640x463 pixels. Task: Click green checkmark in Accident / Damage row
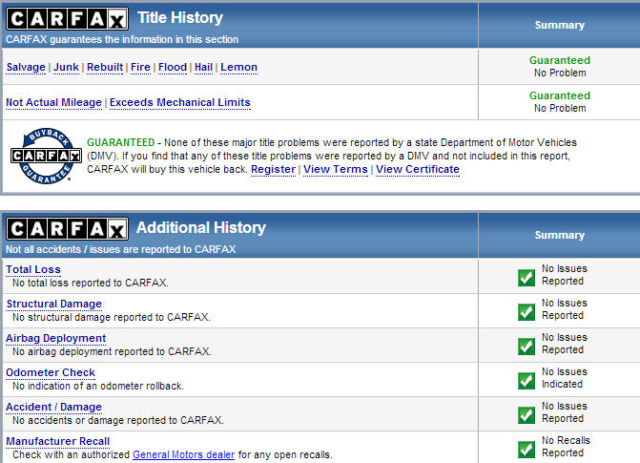[x=526, y=415]
